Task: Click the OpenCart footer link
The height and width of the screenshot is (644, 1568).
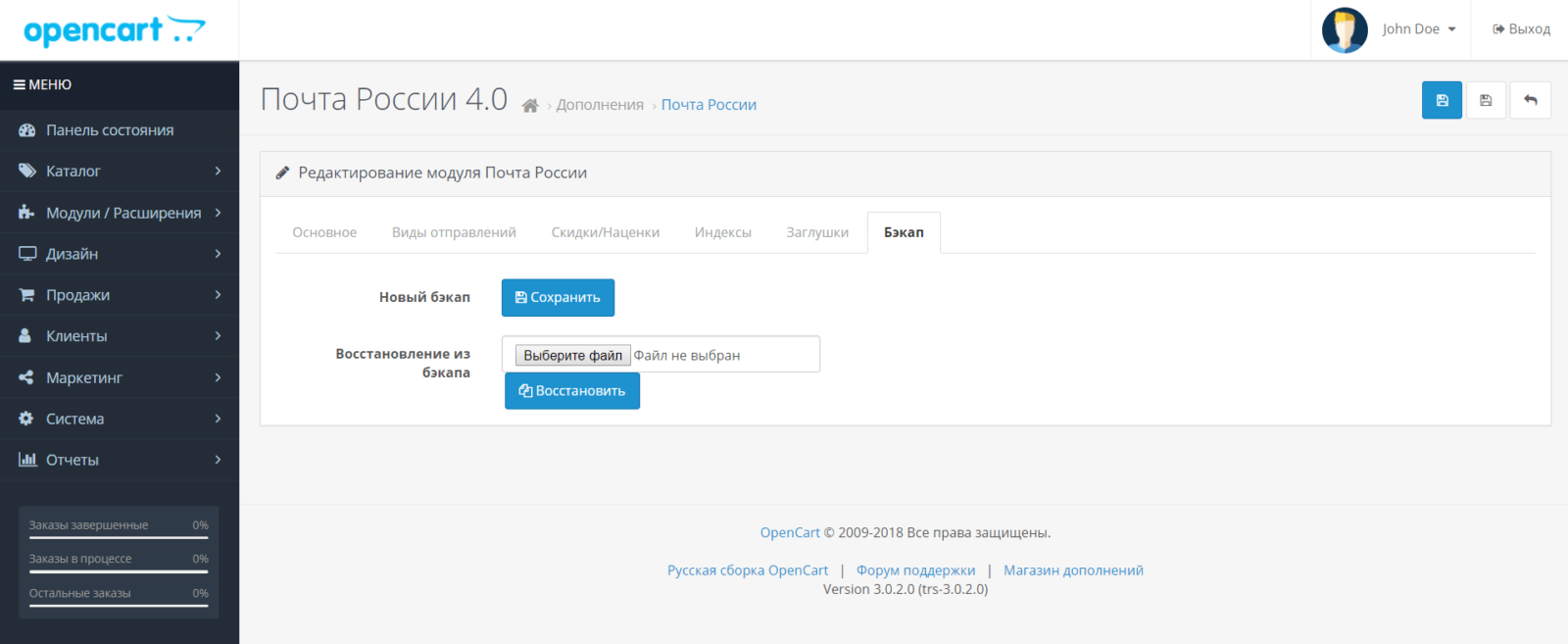Action: 790,533
